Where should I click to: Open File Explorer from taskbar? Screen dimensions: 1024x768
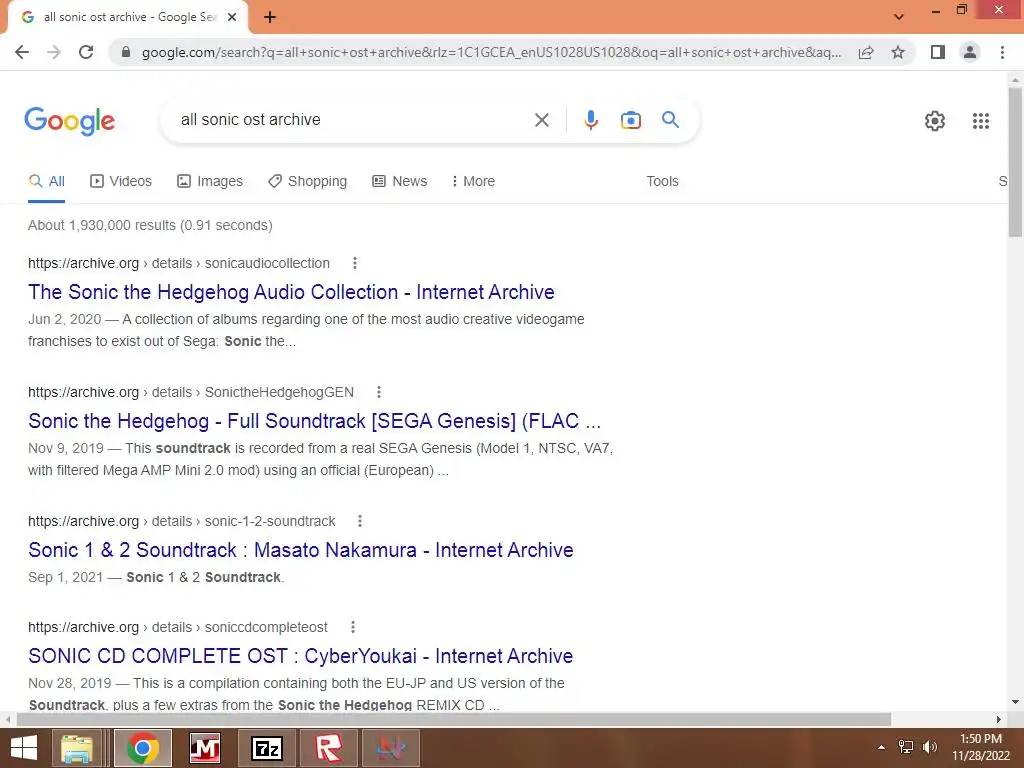[x=78, y=748]
